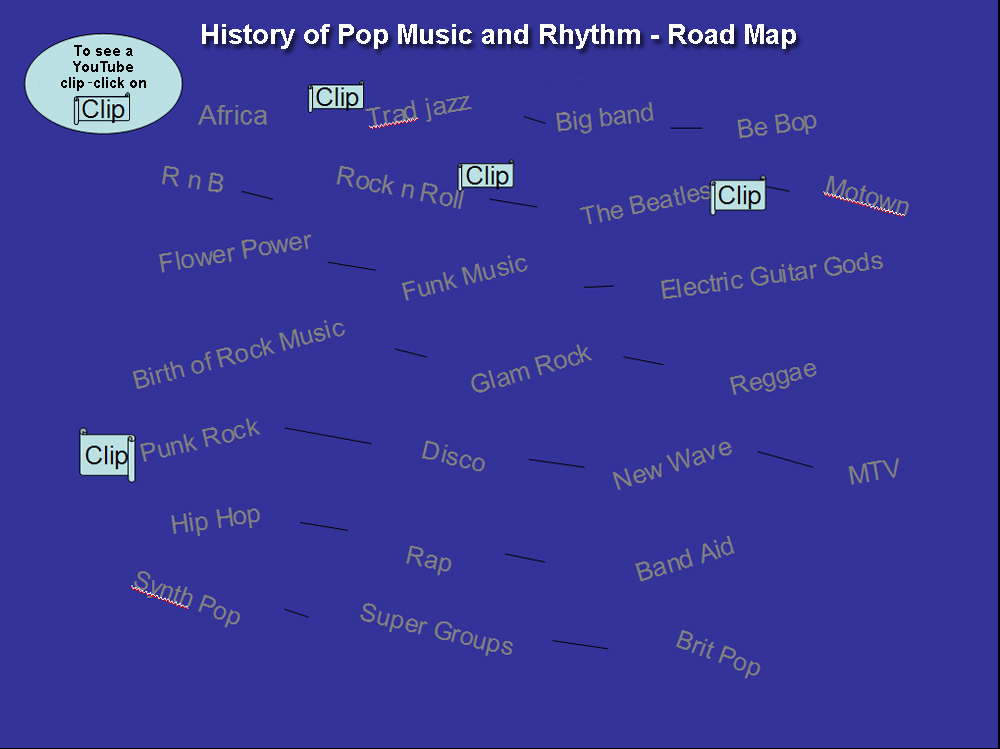
Task: Select the Super Groups label
Action: tap(437, 629)
